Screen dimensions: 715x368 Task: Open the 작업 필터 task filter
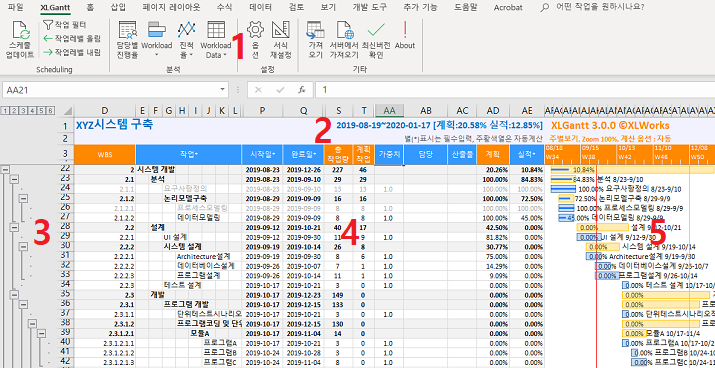[65, 25]
